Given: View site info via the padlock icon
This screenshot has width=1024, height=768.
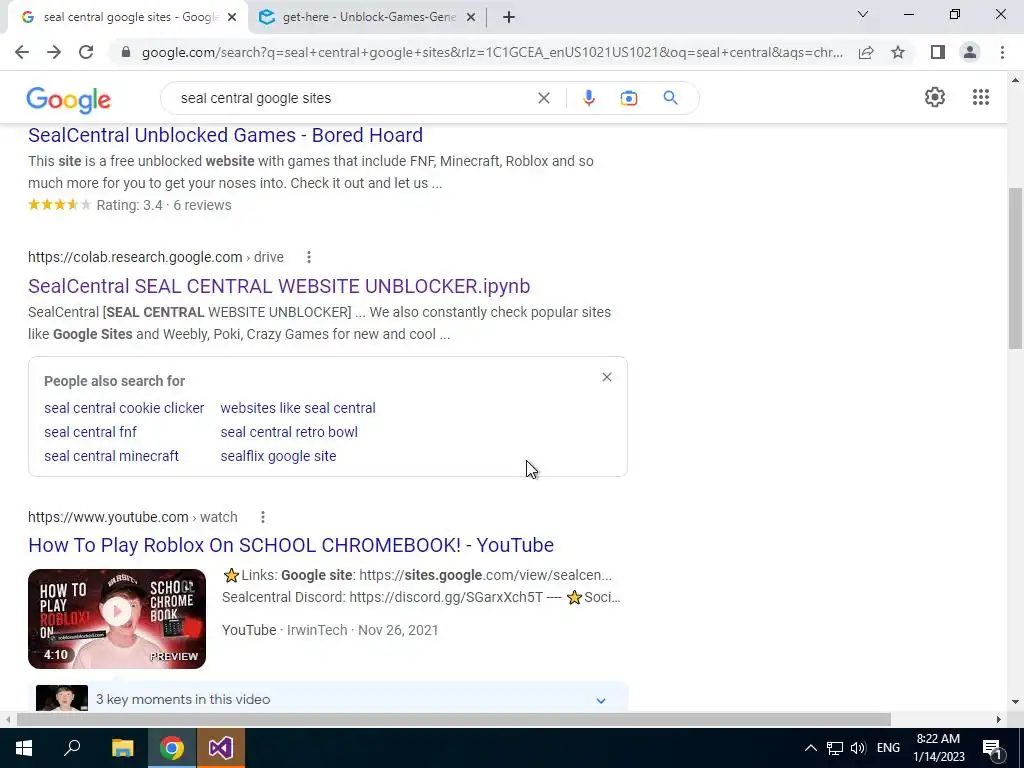Looking at the screenshot, I should click(x=126, y=52).
